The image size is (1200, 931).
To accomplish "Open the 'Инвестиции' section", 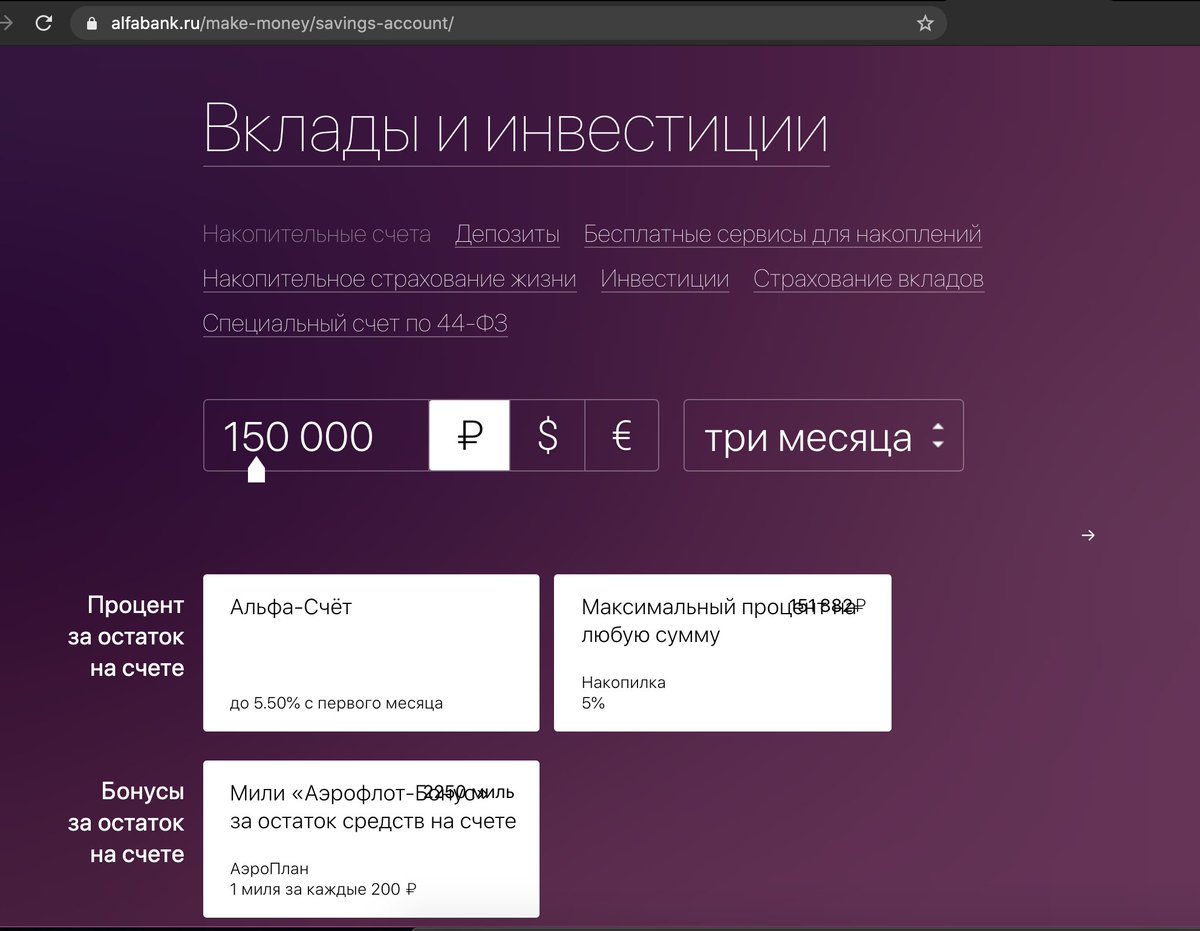I will 664,279.
